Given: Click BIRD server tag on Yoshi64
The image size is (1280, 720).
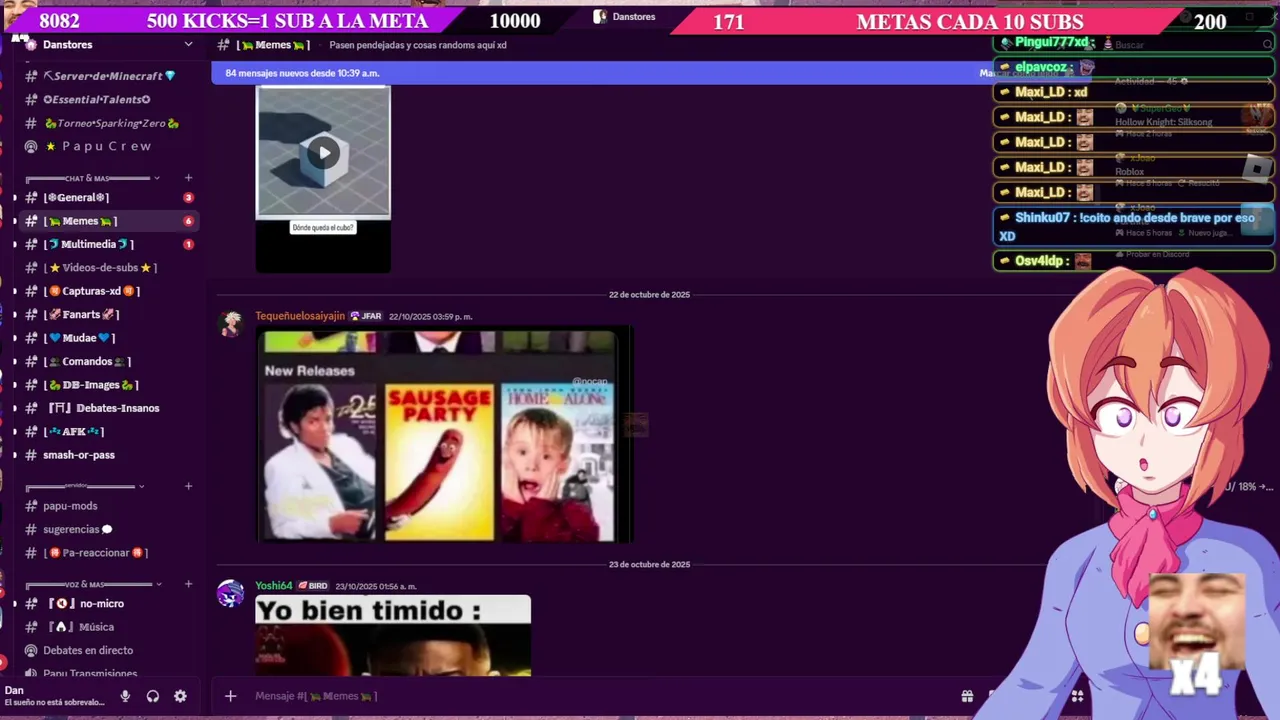Looking at the screenshot, I should 313,586.
